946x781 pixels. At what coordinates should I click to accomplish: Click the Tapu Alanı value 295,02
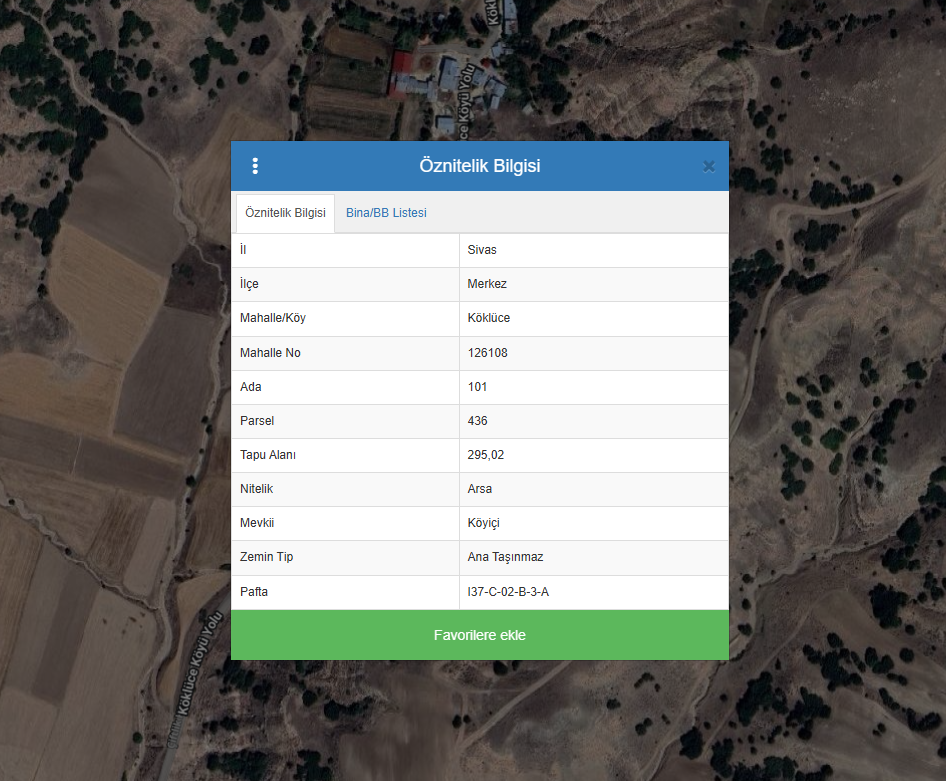coord(486,455)
